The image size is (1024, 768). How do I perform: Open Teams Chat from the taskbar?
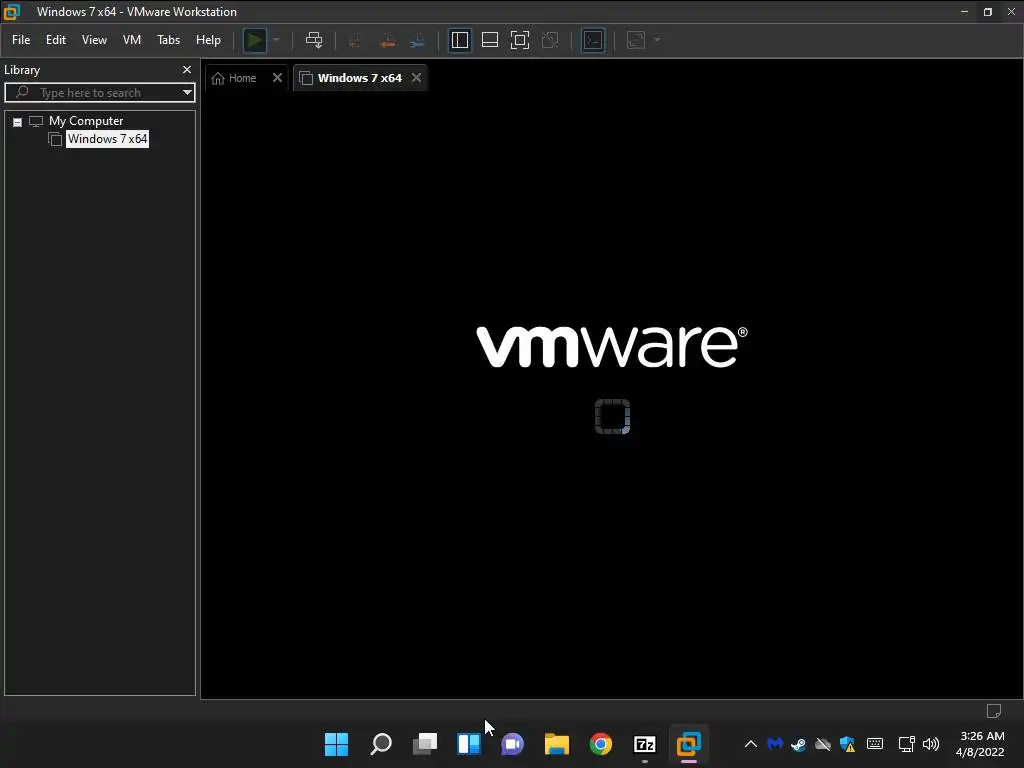tap(513, 744)
